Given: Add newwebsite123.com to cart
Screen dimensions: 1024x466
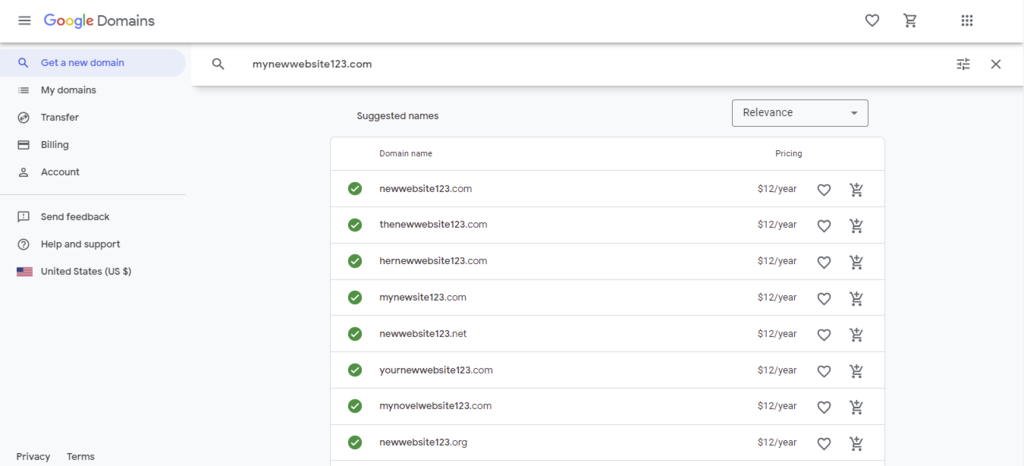Looking at the screenshot, I should pos(856,190).
